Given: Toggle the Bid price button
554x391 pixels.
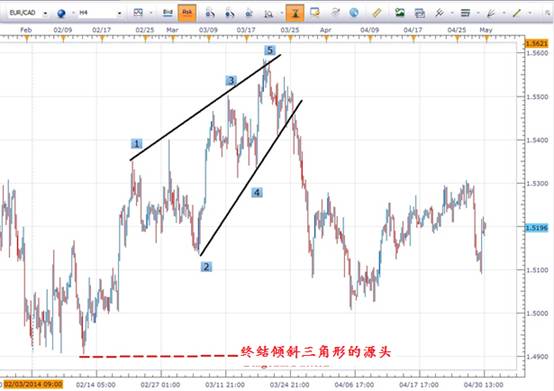Looking at the screenshot, I should (167, 13).
